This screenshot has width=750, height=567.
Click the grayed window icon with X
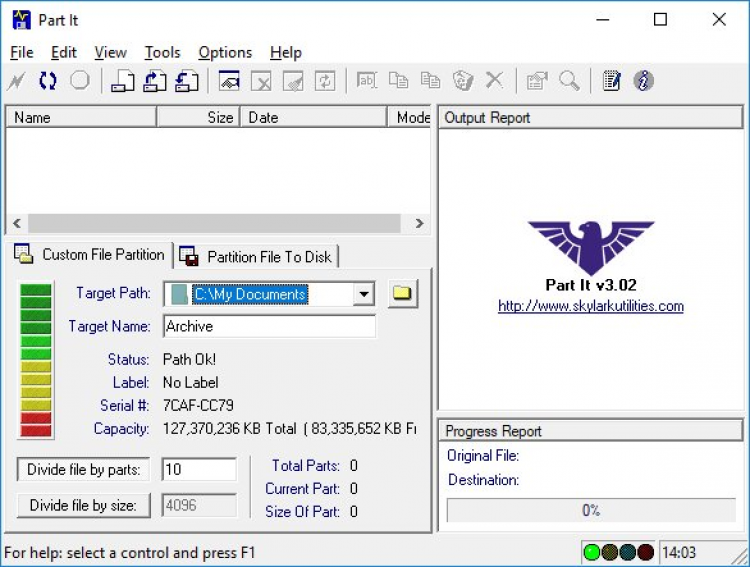tap(261, 81)
